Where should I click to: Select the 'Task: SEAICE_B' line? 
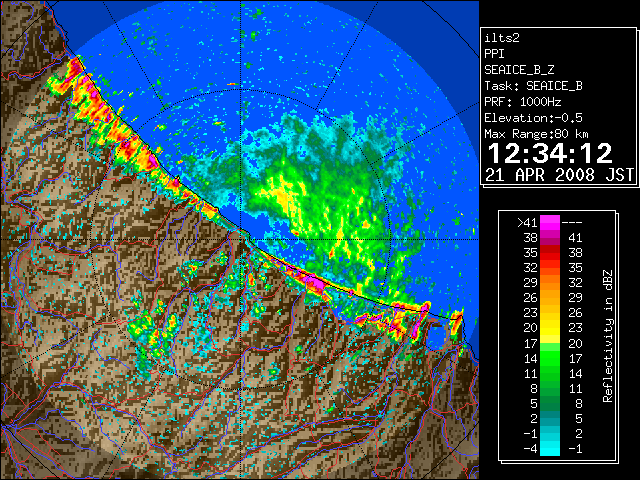pos(533,86)
